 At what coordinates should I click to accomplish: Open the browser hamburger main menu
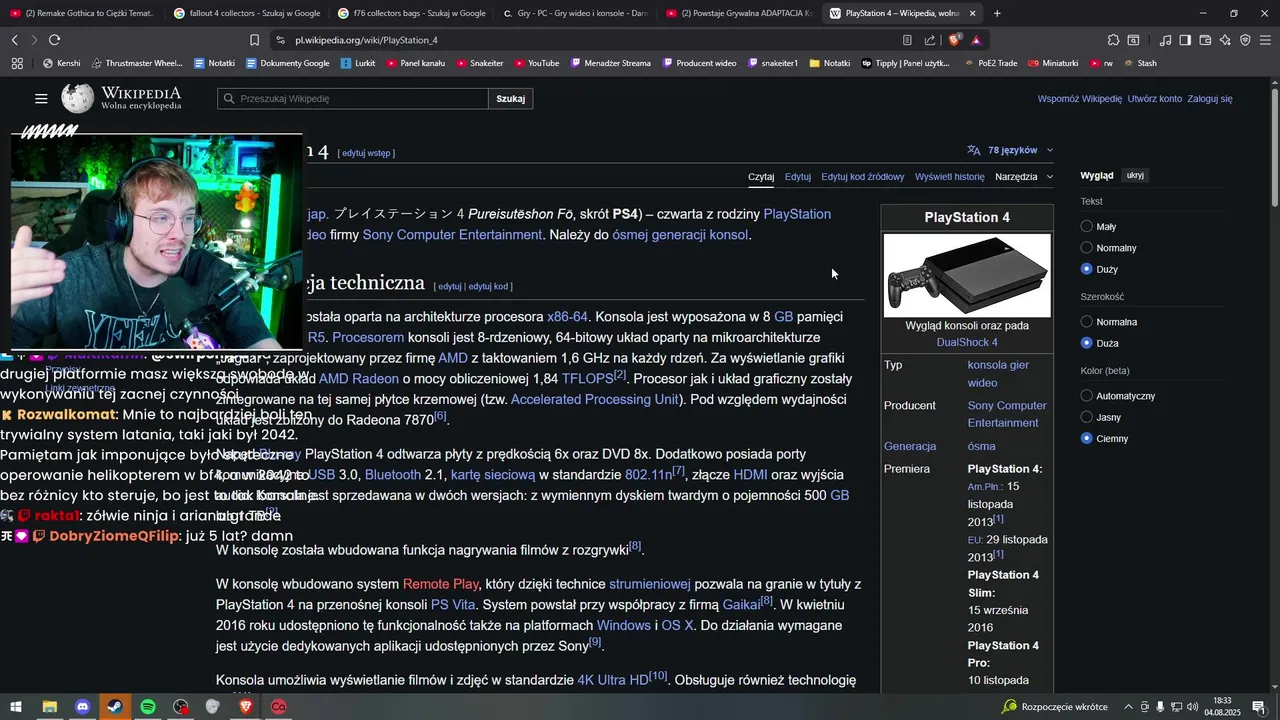(1266, 40)
